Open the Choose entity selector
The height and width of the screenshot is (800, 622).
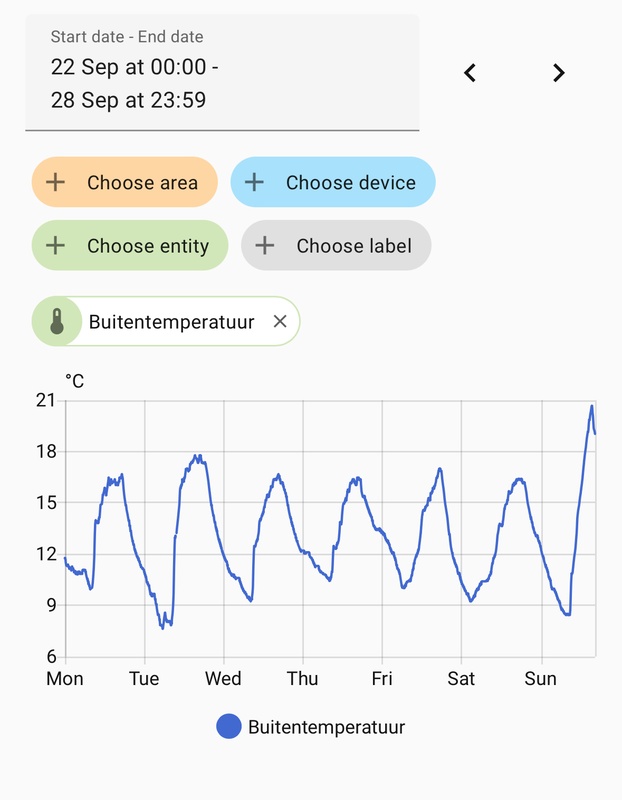click(148, 246)
